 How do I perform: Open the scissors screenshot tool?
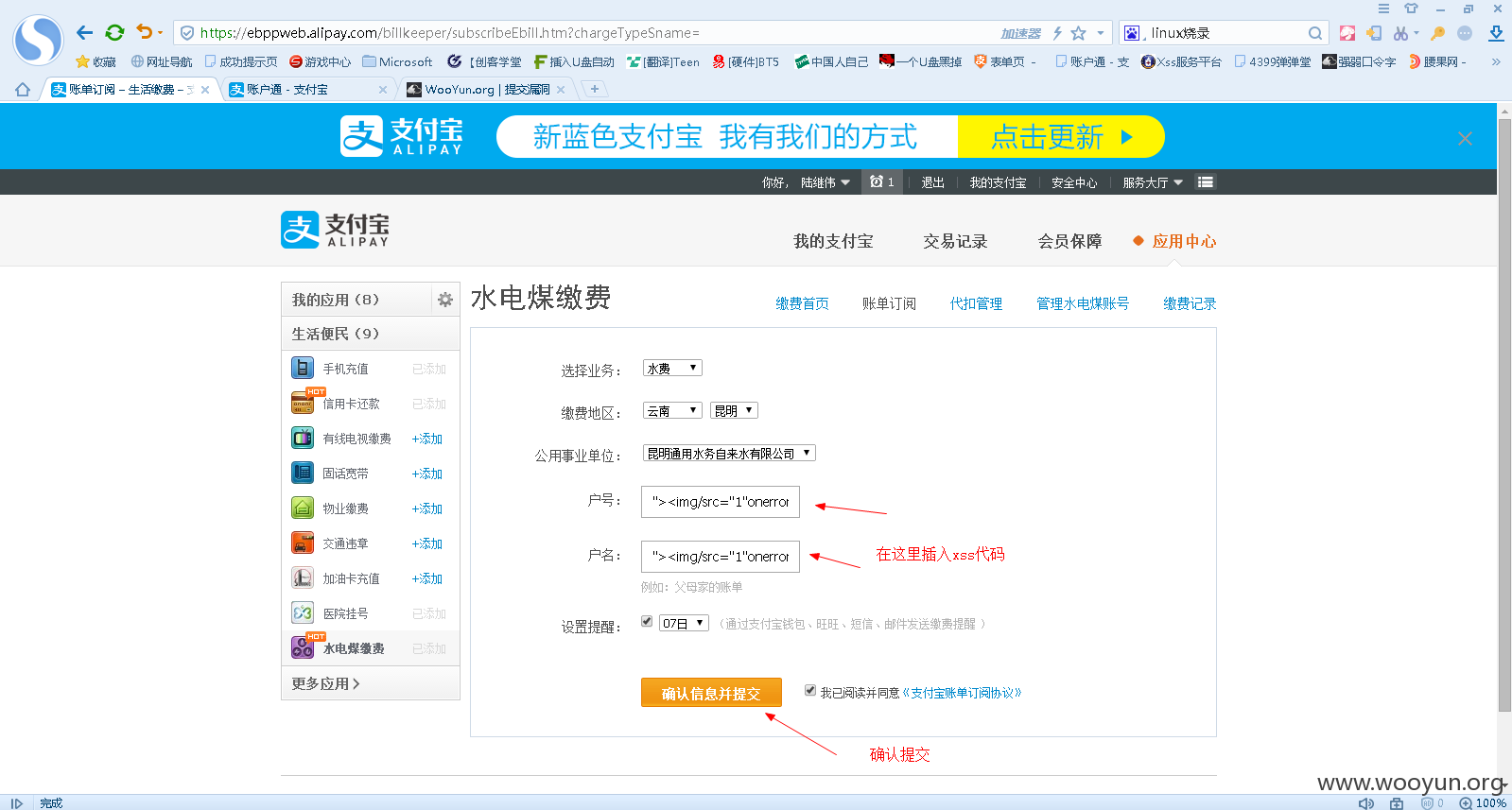[x=1400, y=33]
